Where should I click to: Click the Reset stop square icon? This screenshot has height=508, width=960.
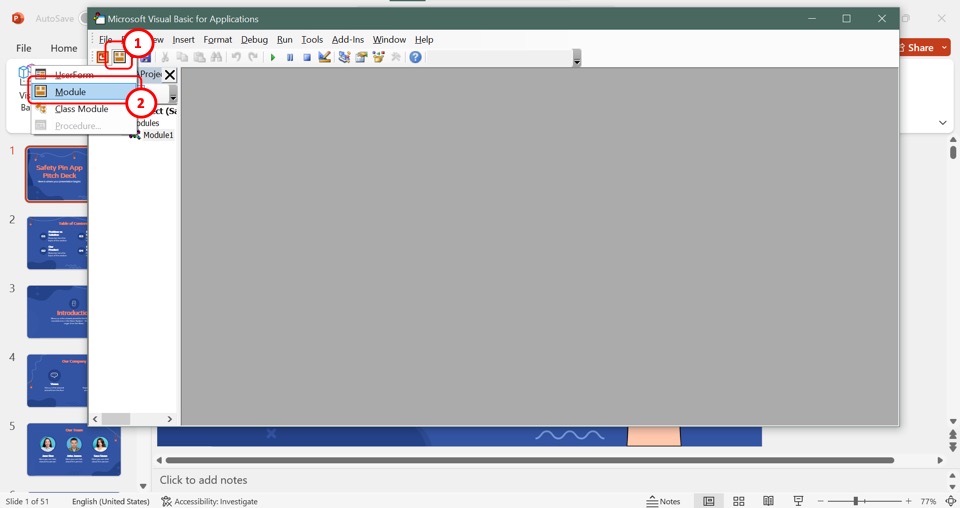(x=307, y=58)
